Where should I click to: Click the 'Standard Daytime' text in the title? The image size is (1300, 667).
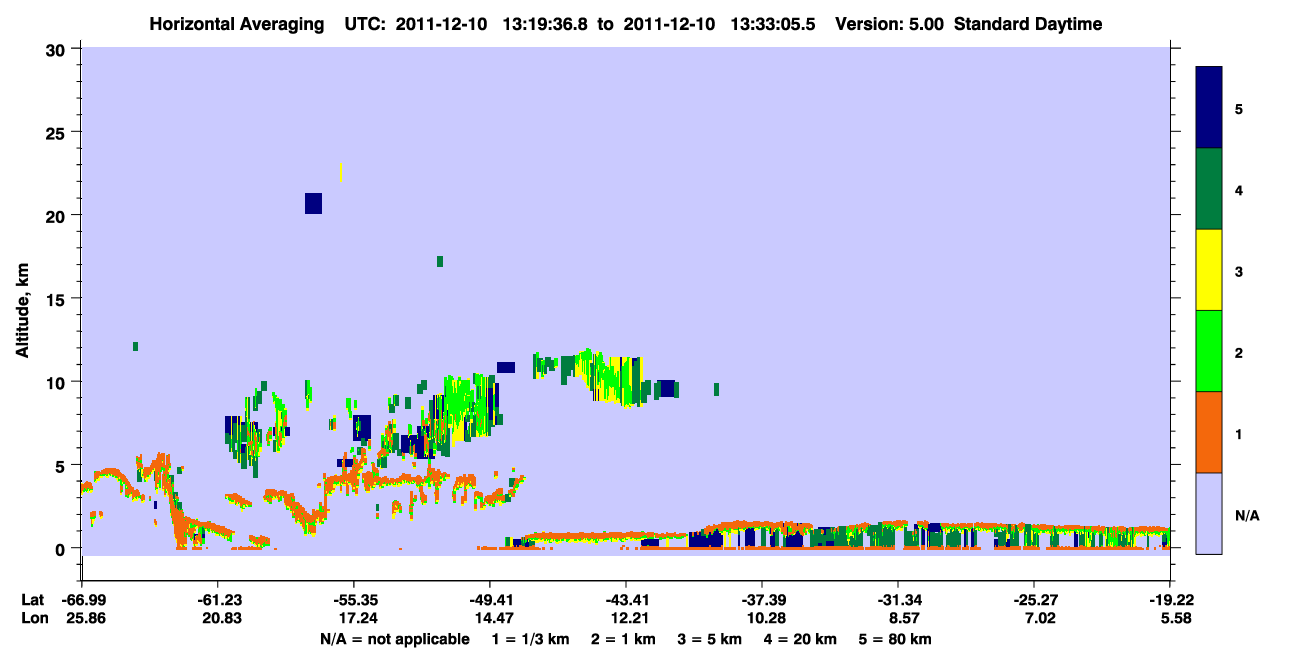pyautogui.click(x=1028, y=24)
